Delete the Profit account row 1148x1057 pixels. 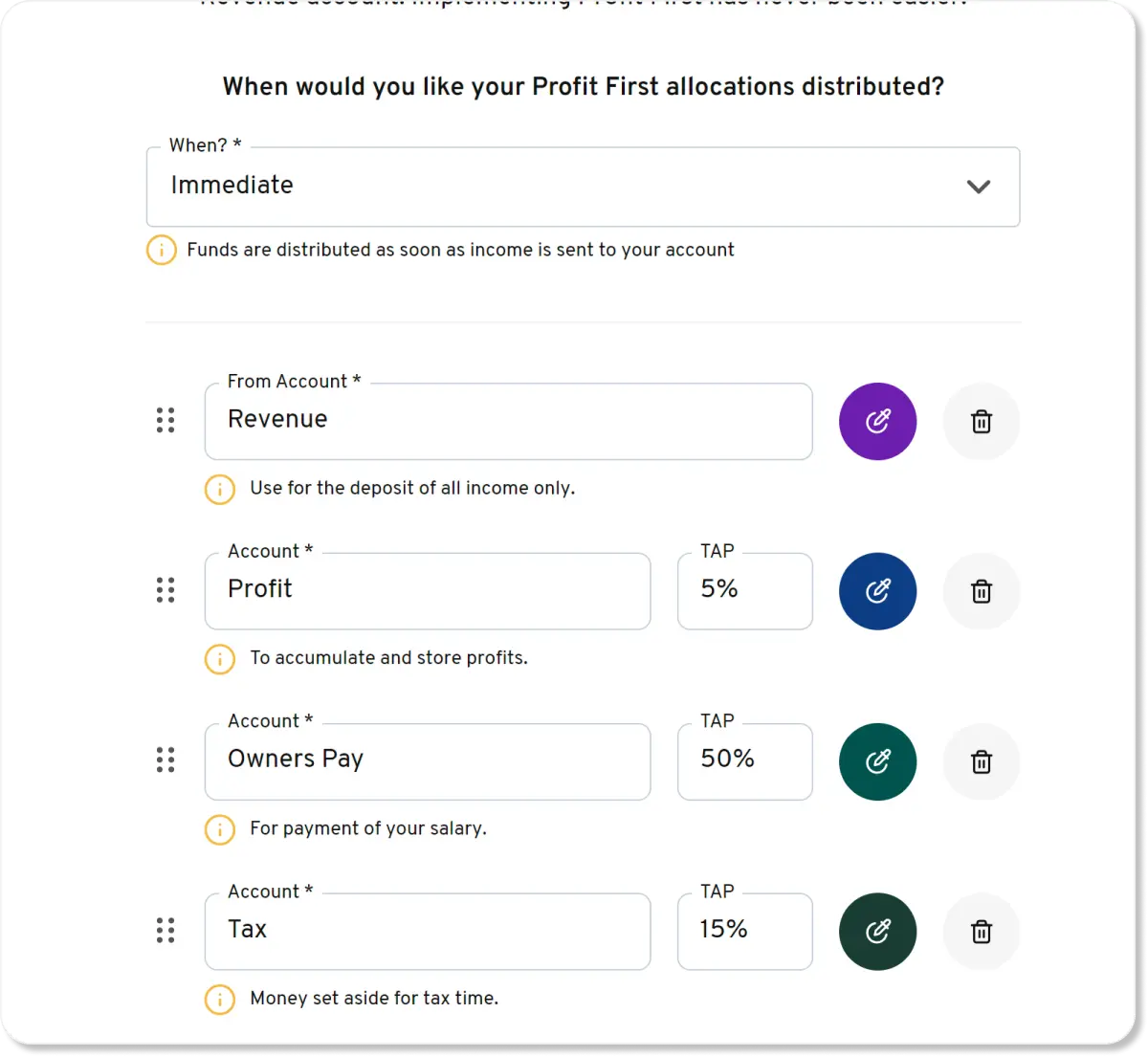pyautogui.click(x=982, y=591)
